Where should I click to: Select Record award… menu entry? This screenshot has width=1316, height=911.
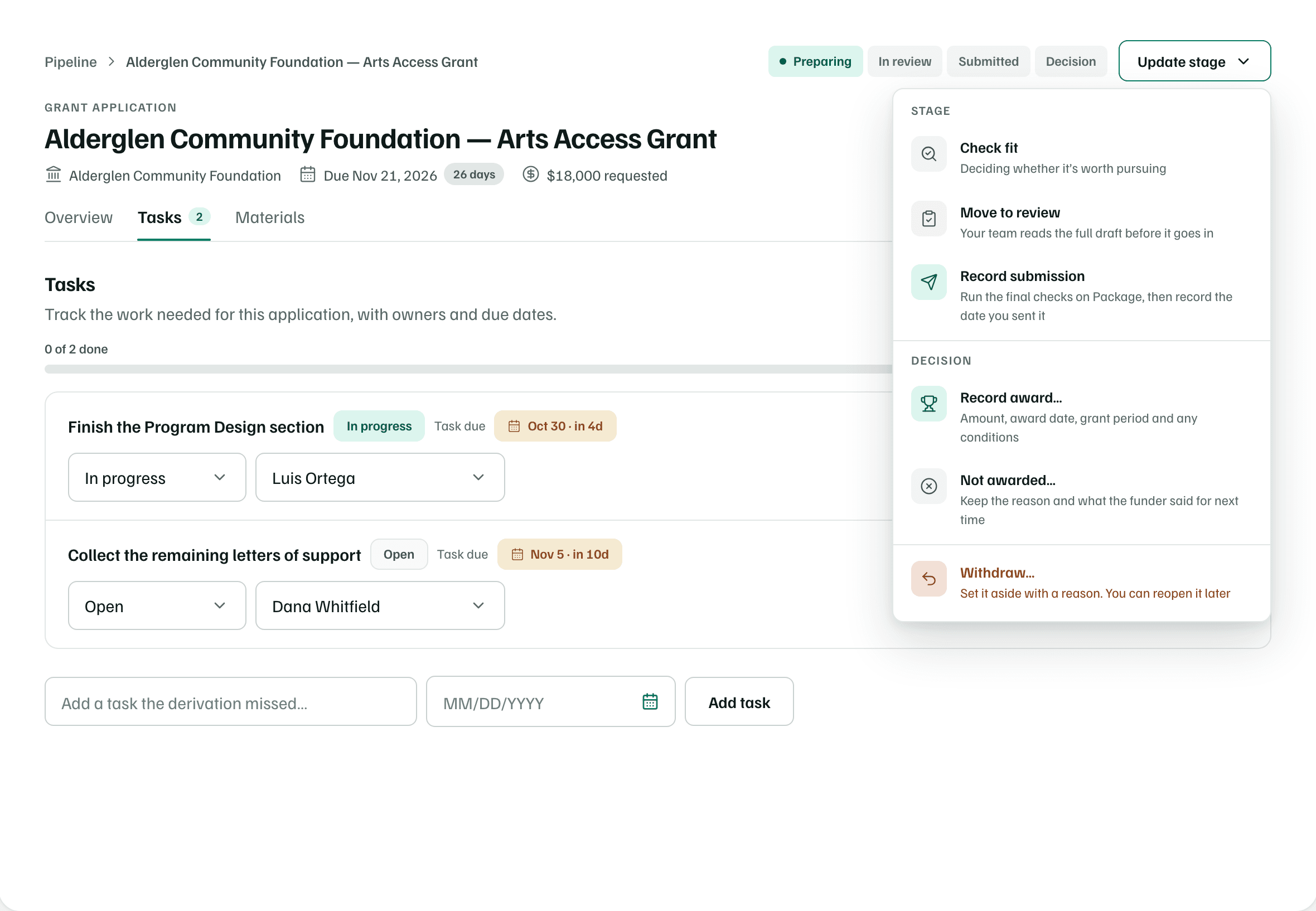pyautogui.click(x=1081, y=416)
